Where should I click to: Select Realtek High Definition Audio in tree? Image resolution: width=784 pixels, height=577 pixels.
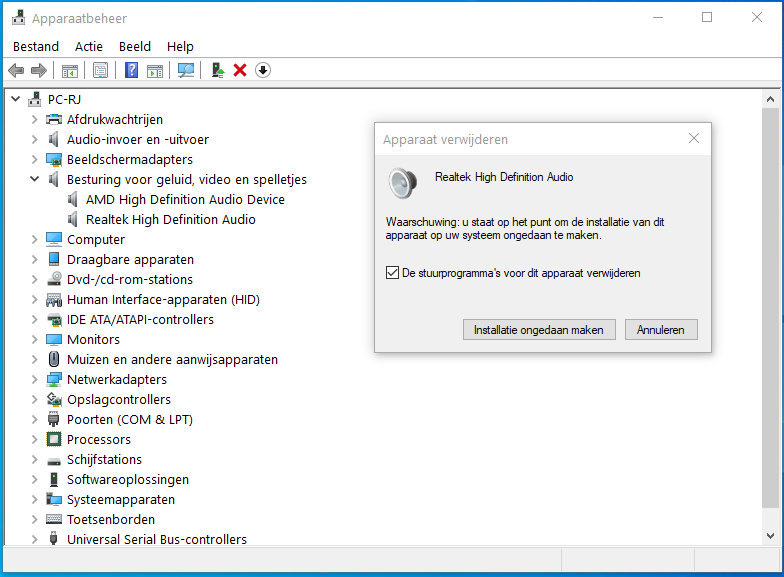[x=170, y=220]
